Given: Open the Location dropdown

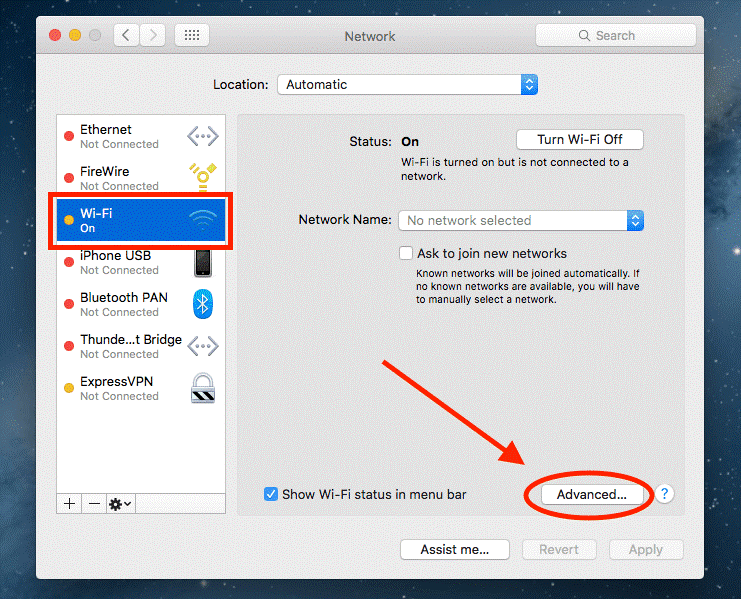Looking at the screenshot, I should [407, 85].
